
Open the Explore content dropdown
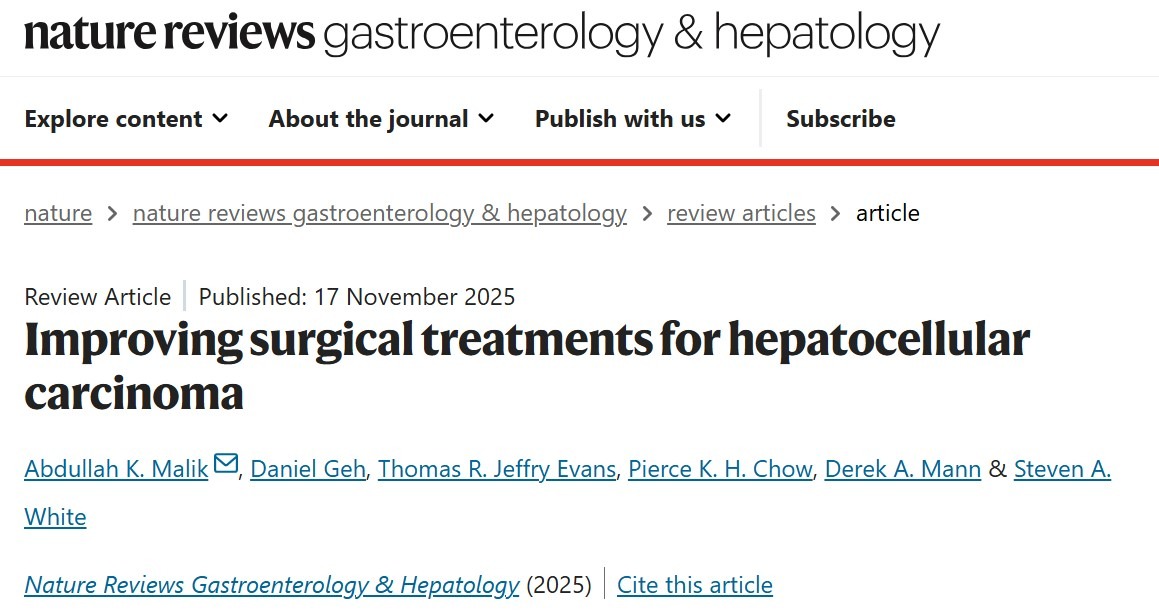click(x=113, y=118)
